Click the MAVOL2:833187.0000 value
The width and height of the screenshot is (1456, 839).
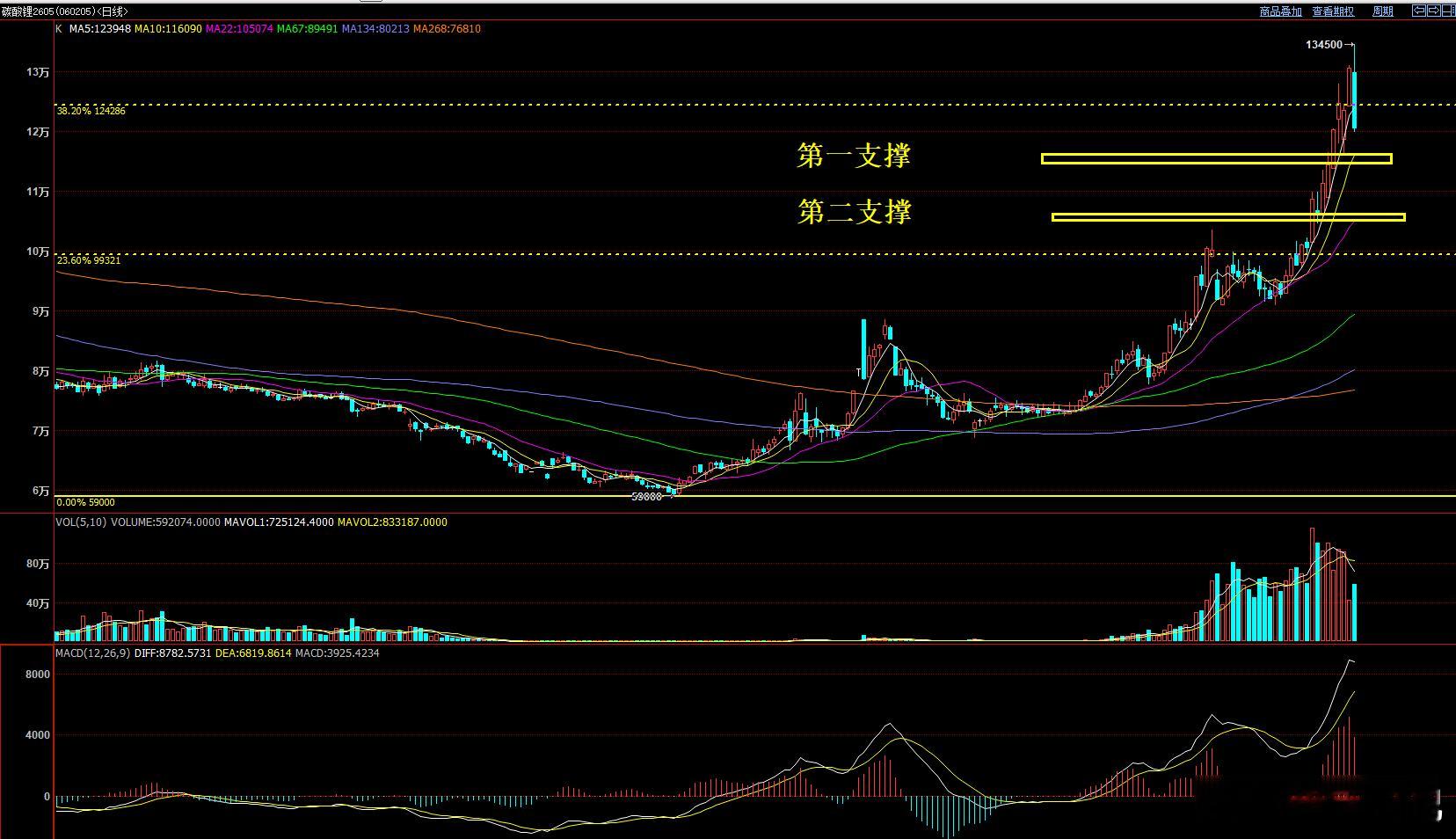(x=392, y=522)
